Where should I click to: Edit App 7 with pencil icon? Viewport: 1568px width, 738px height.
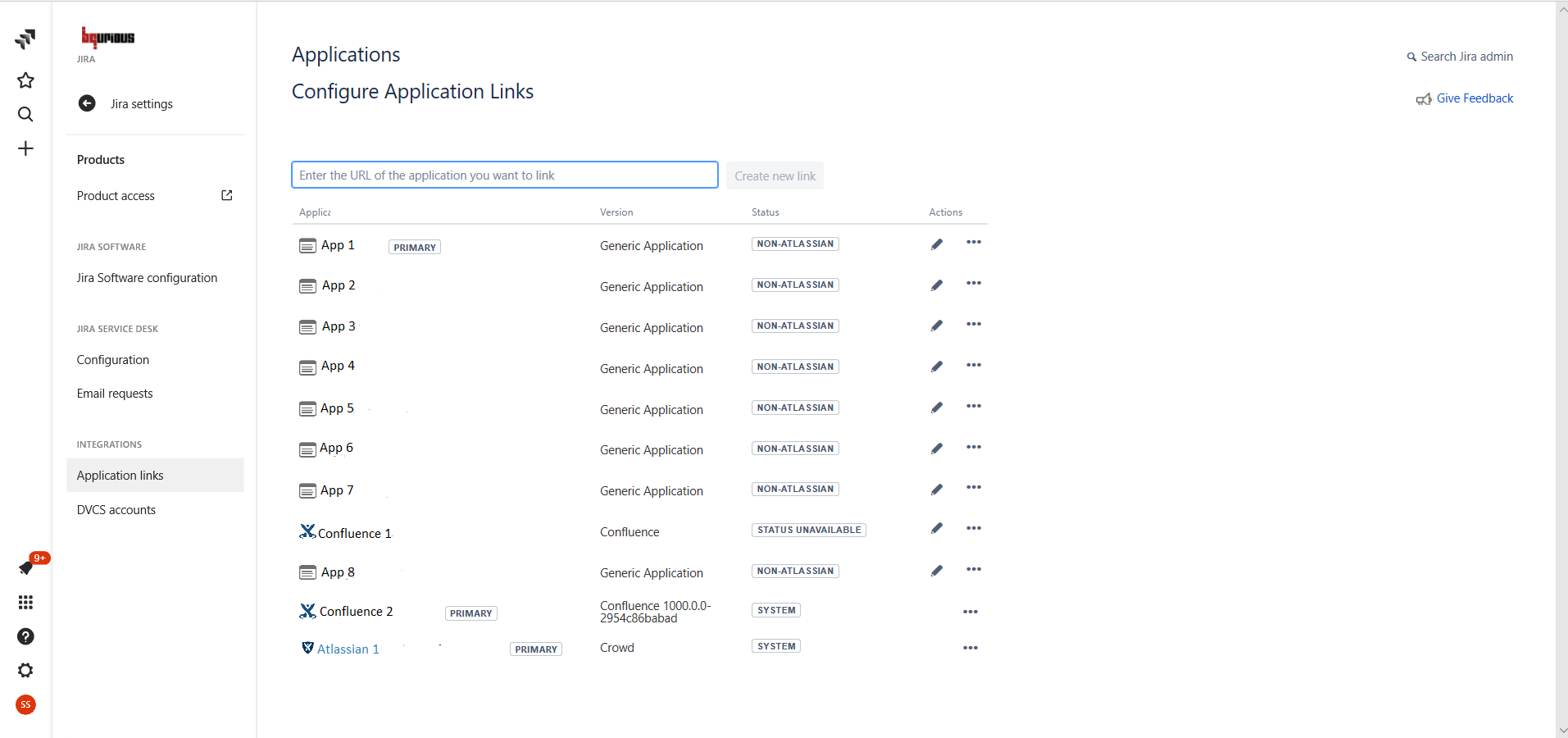click(937, 490)
